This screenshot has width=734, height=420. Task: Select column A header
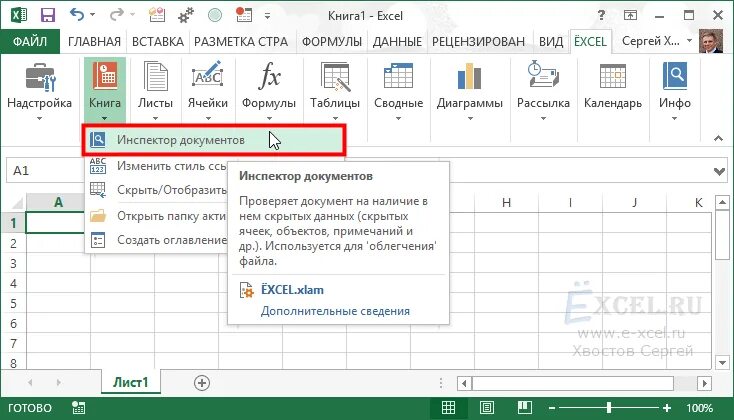(58, 202)
